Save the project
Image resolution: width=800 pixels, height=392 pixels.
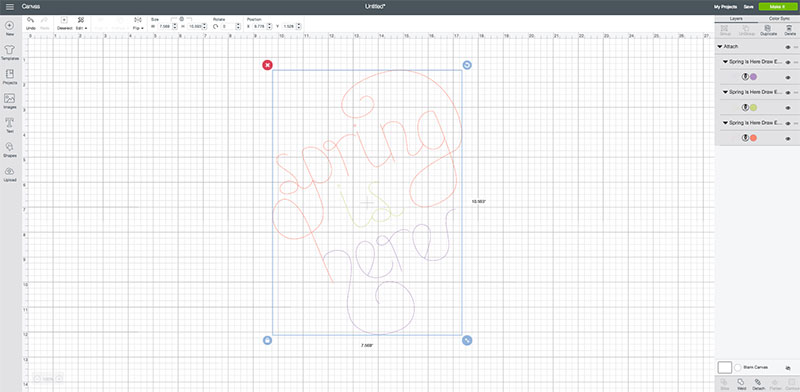click(x=748, y=7)
